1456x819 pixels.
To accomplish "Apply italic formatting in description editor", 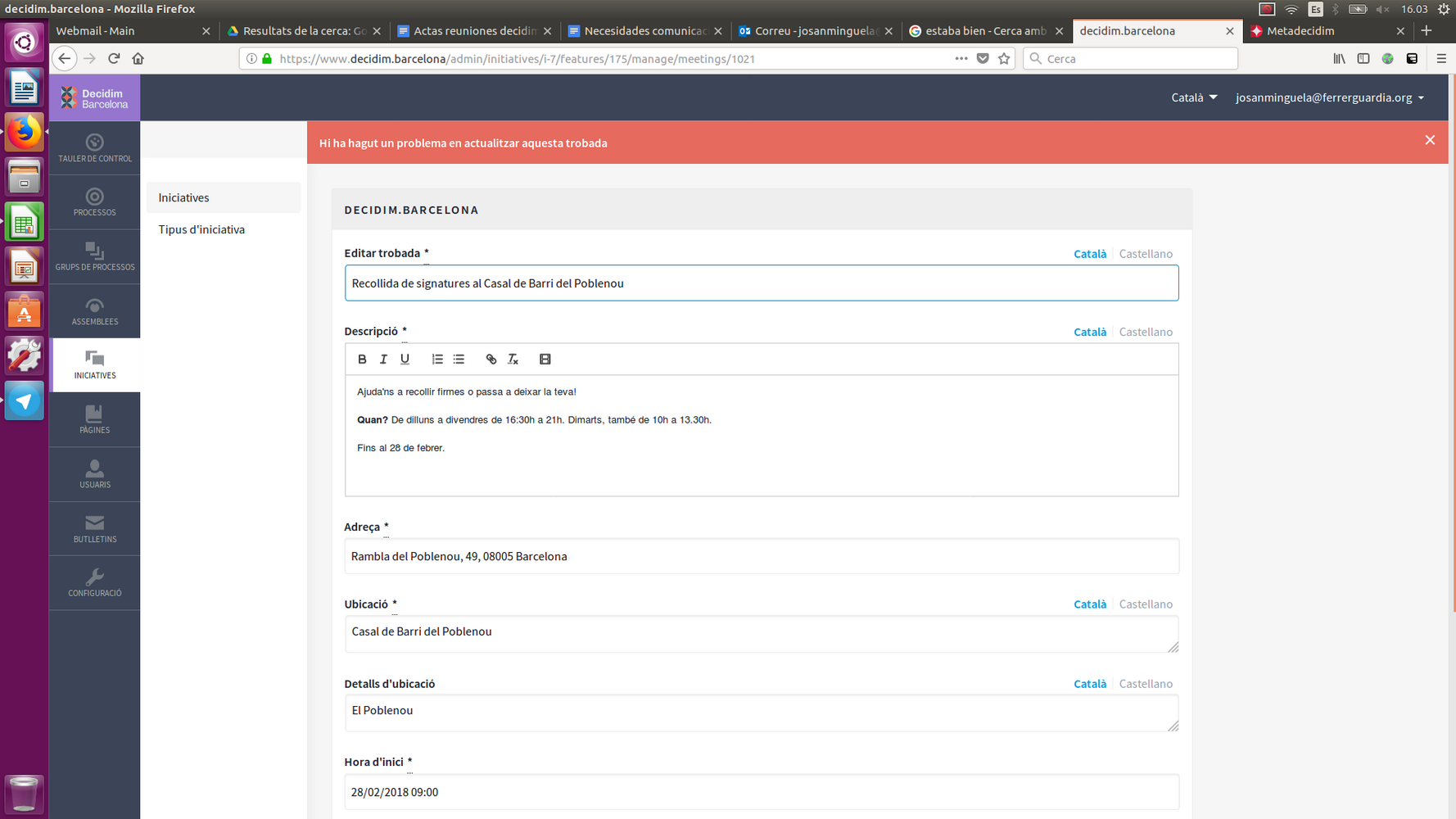I will point(383,359).
